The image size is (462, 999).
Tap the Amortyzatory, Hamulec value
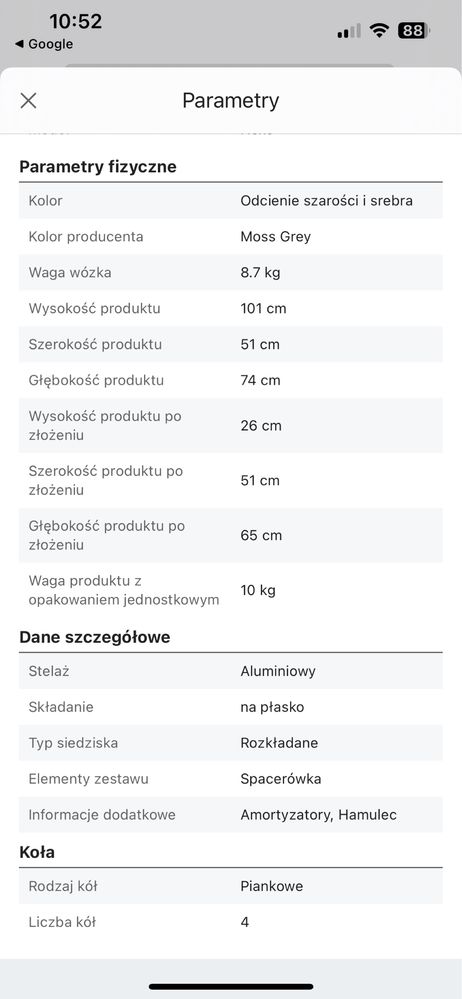pyautogui.click(x=319, y=815)
